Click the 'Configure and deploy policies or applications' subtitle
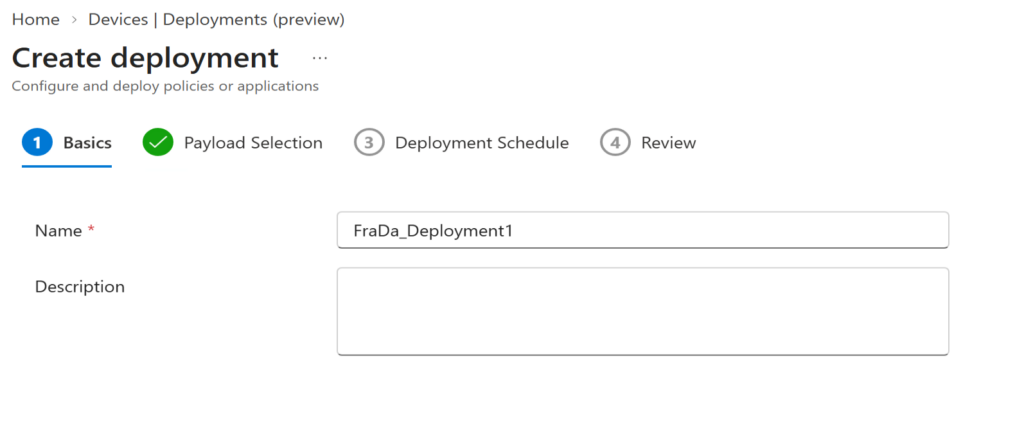 [x=165, y=86]
